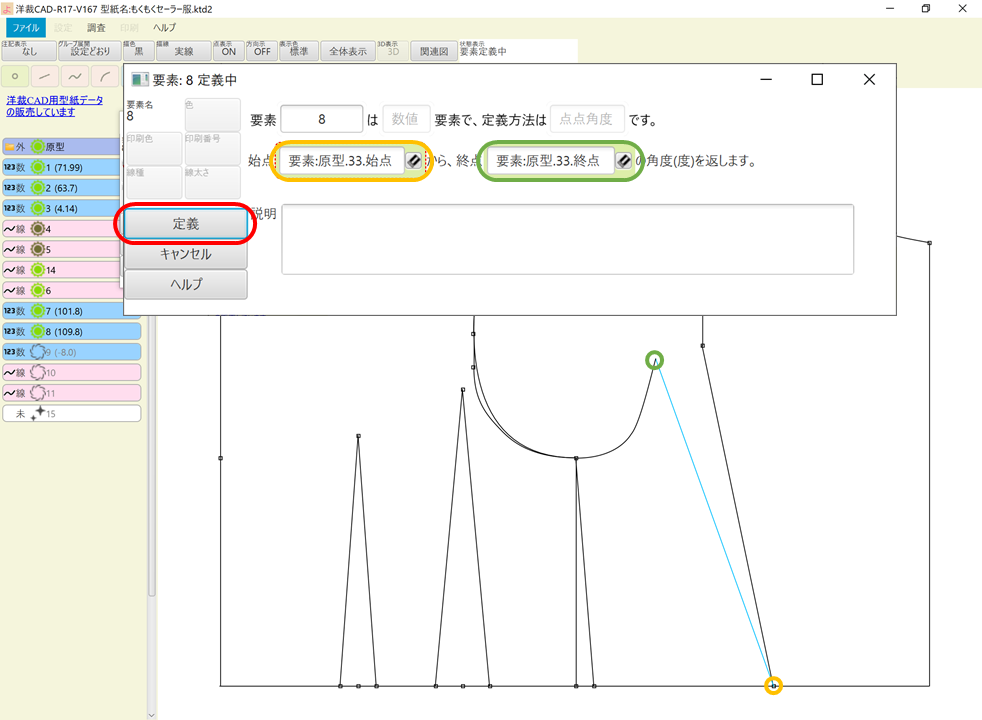Viewport: 982px width, 720px height.
Task: Click the green gear icon on element 1 (71.99)
Action: coord(38,167)
